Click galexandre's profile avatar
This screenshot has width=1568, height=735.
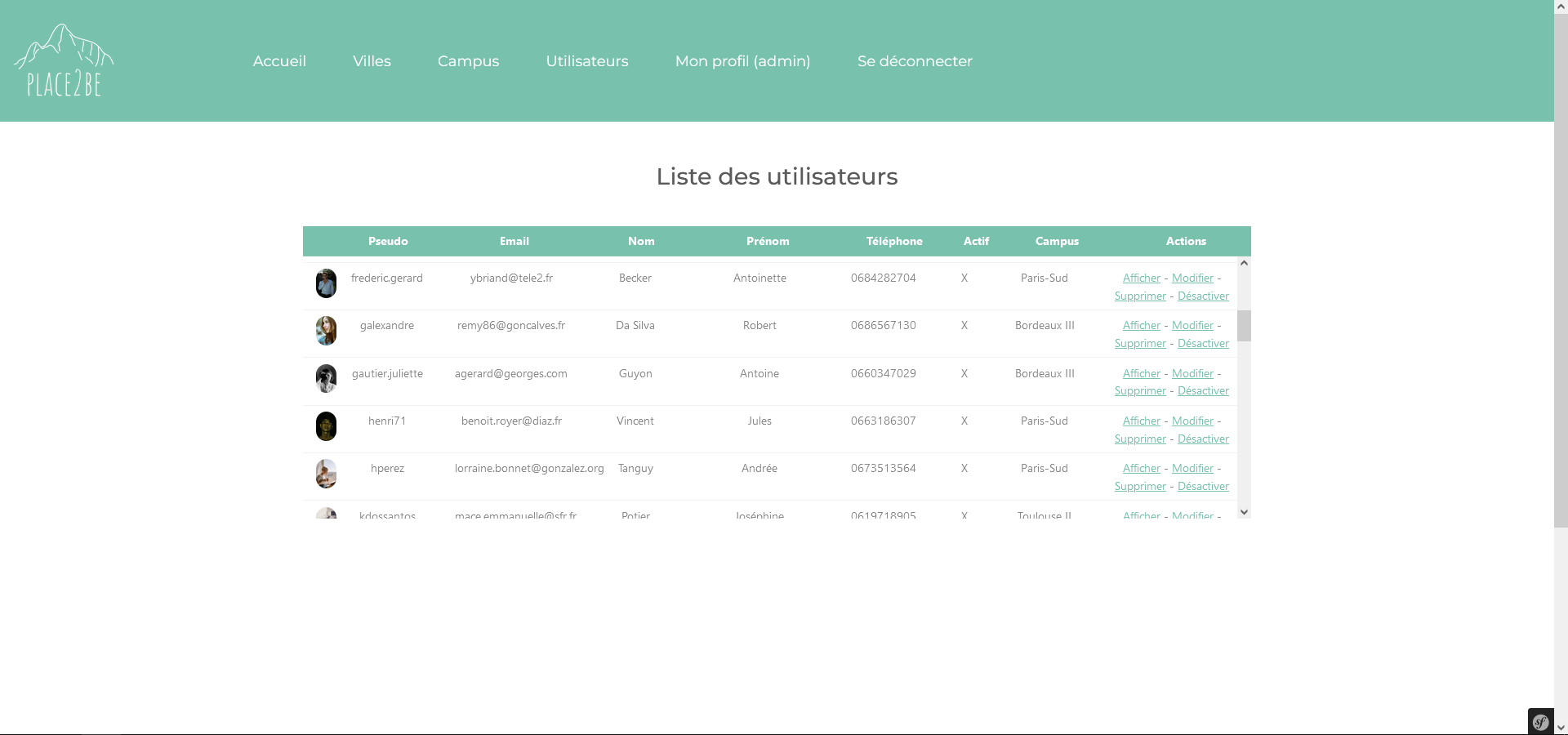326,331
